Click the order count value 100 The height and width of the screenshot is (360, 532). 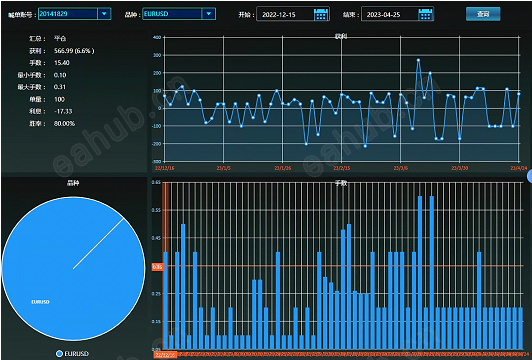click(x=59, y=99)
